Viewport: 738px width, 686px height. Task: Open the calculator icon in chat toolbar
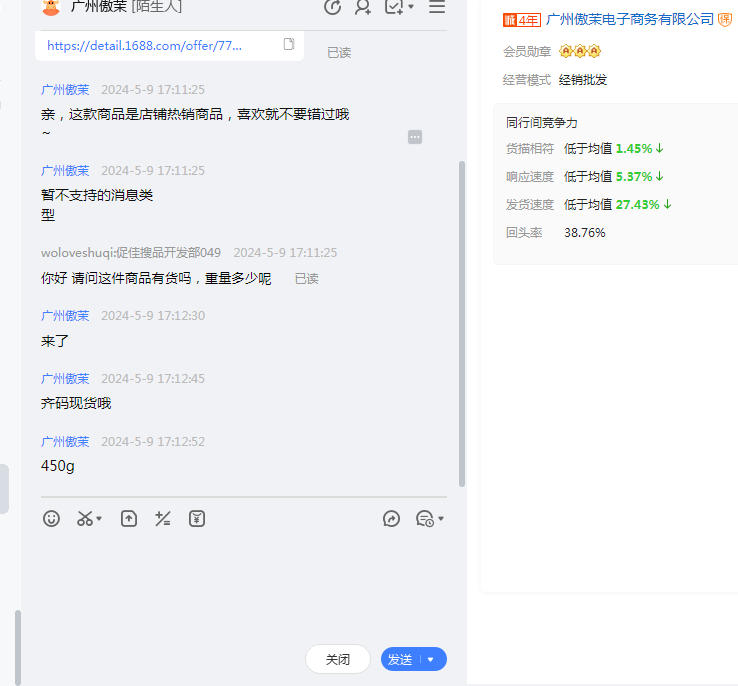pos(162,518)
